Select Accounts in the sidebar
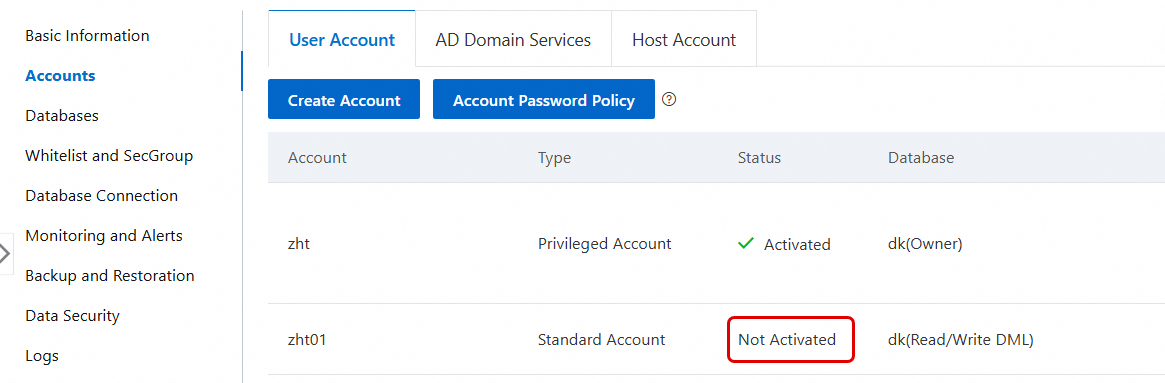Screen dimensions: 1165x383 [60, 76]
